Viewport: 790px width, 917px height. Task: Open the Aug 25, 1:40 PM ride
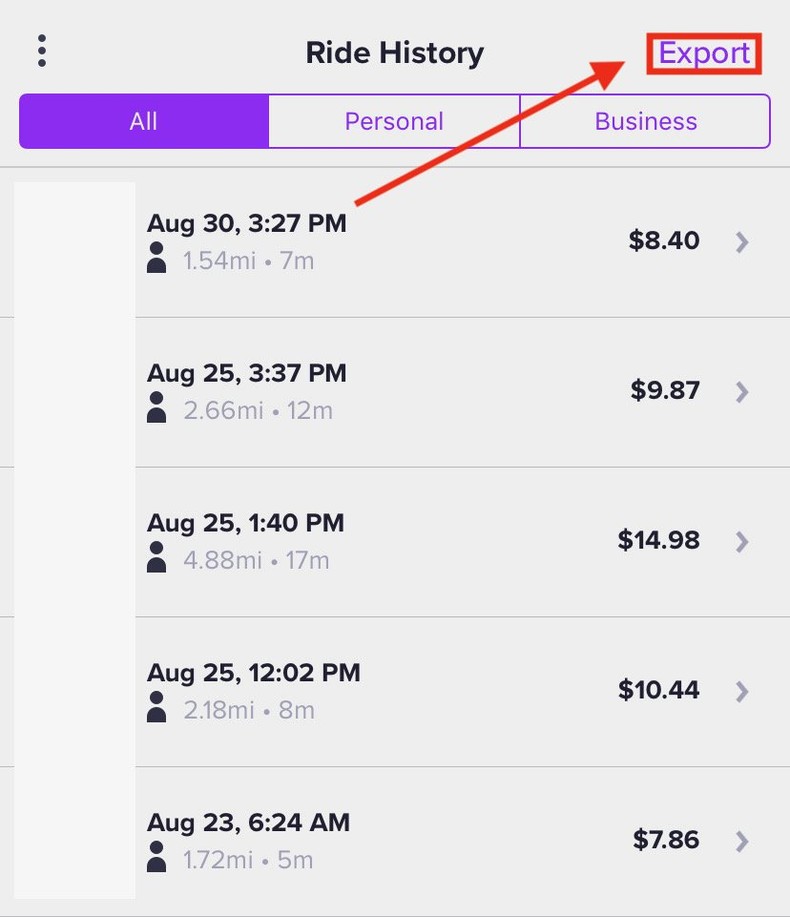point(246,522)
